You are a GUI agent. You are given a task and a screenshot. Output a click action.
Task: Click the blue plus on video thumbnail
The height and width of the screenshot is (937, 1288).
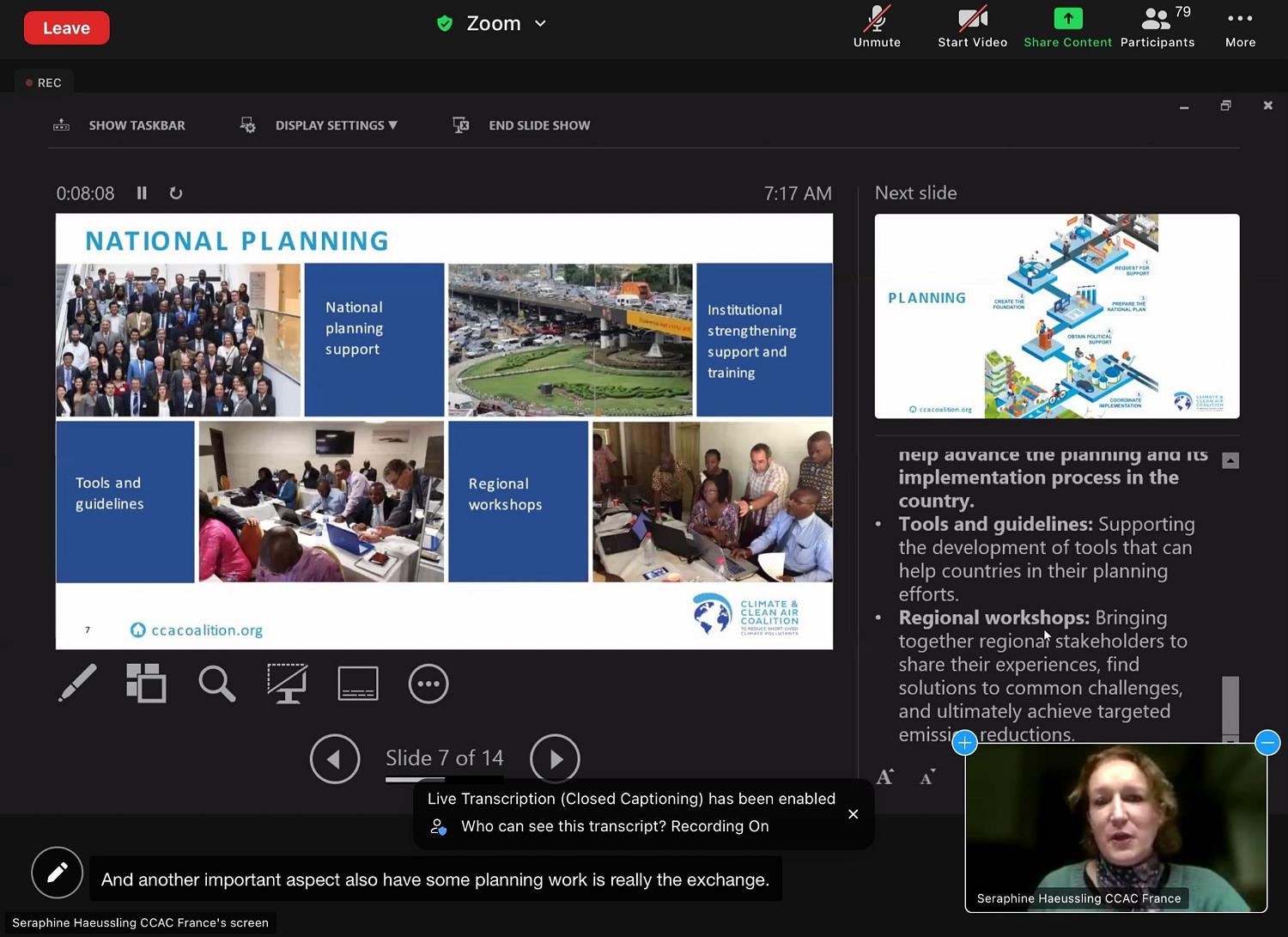(964, 742)
